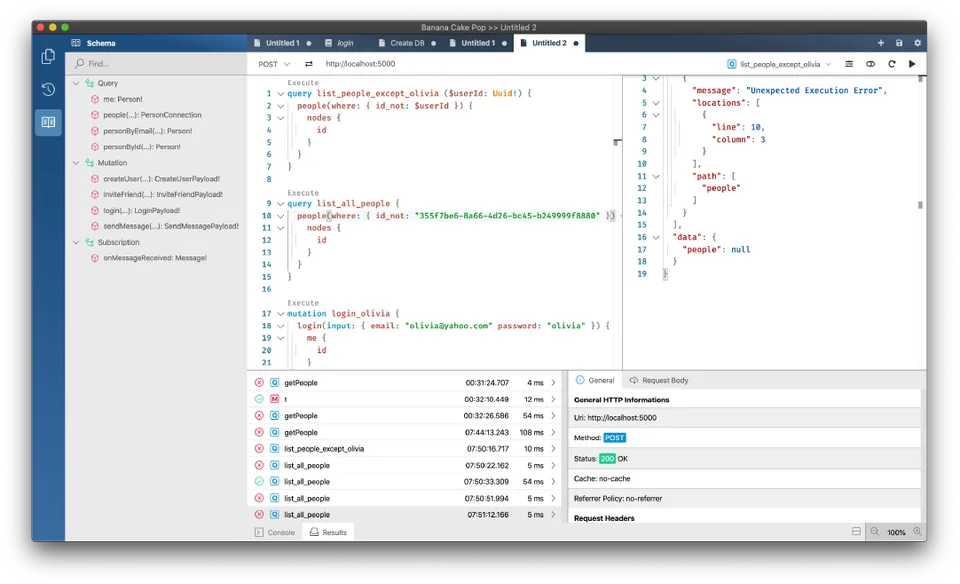Screen dimensions: 960x584
Task: Click the zoom out magnifier icon
Action: pyautogui.click(x=874, y=532)
